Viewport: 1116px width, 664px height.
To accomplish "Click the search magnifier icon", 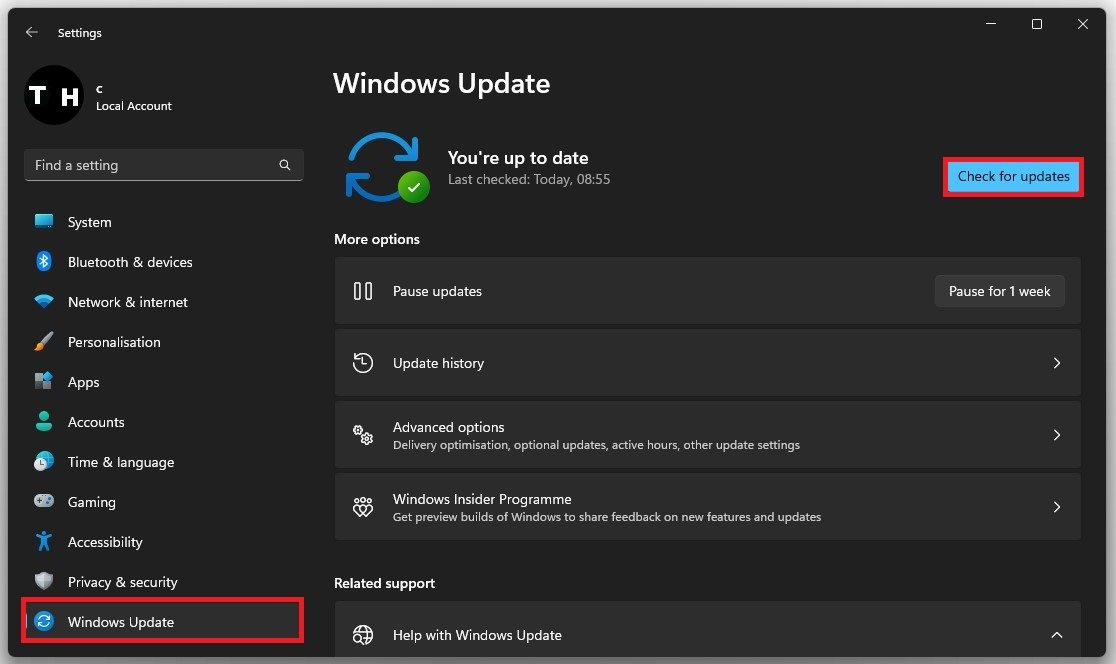I will 285,165.
